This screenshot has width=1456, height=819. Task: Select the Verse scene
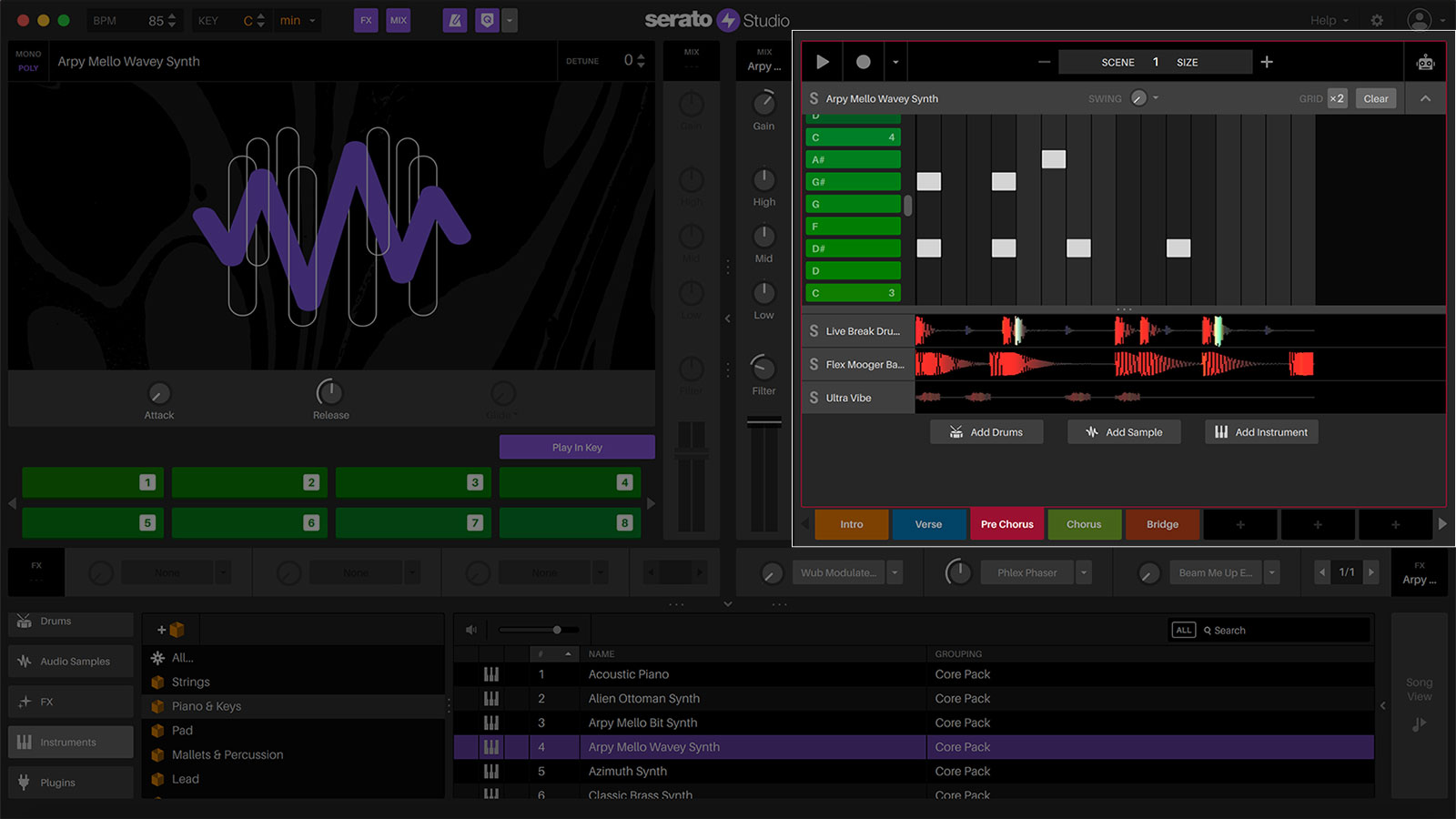(x=928, y=524)
